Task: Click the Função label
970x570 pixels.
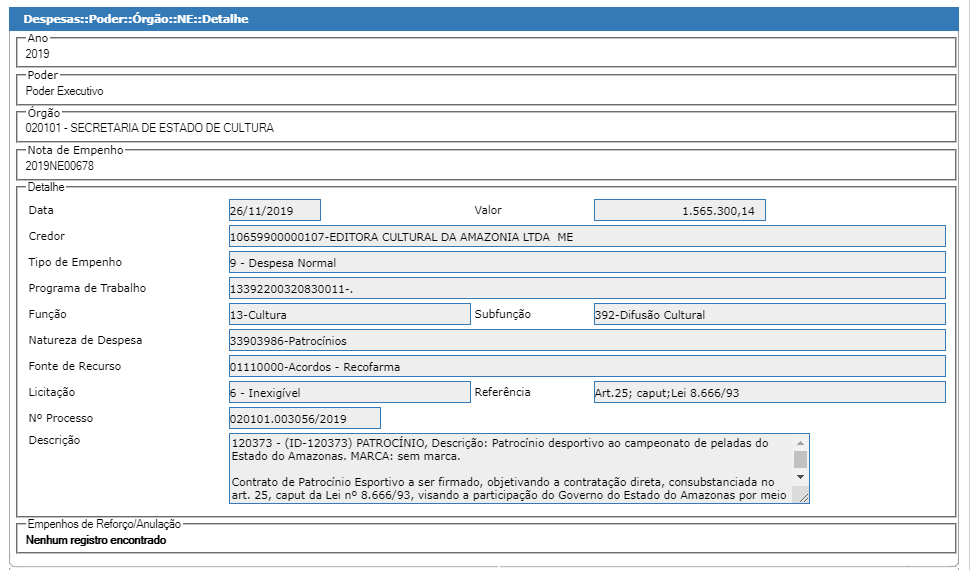Action: (x=48, y=314)
